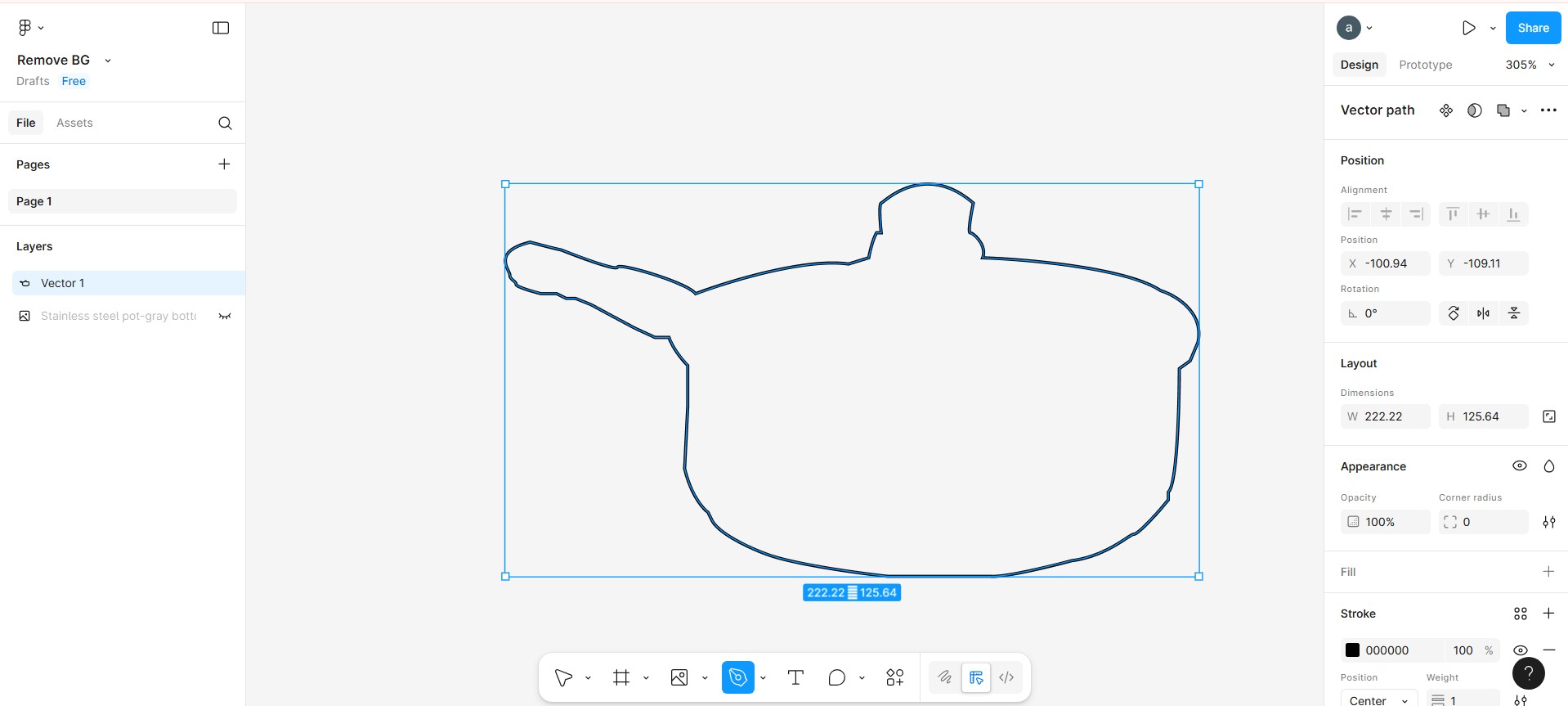Image resolution: width=1568 pixels, height=706 pixels.
Task: Switch to Dev Mode code icon
Action: [x=1006, y=677]
